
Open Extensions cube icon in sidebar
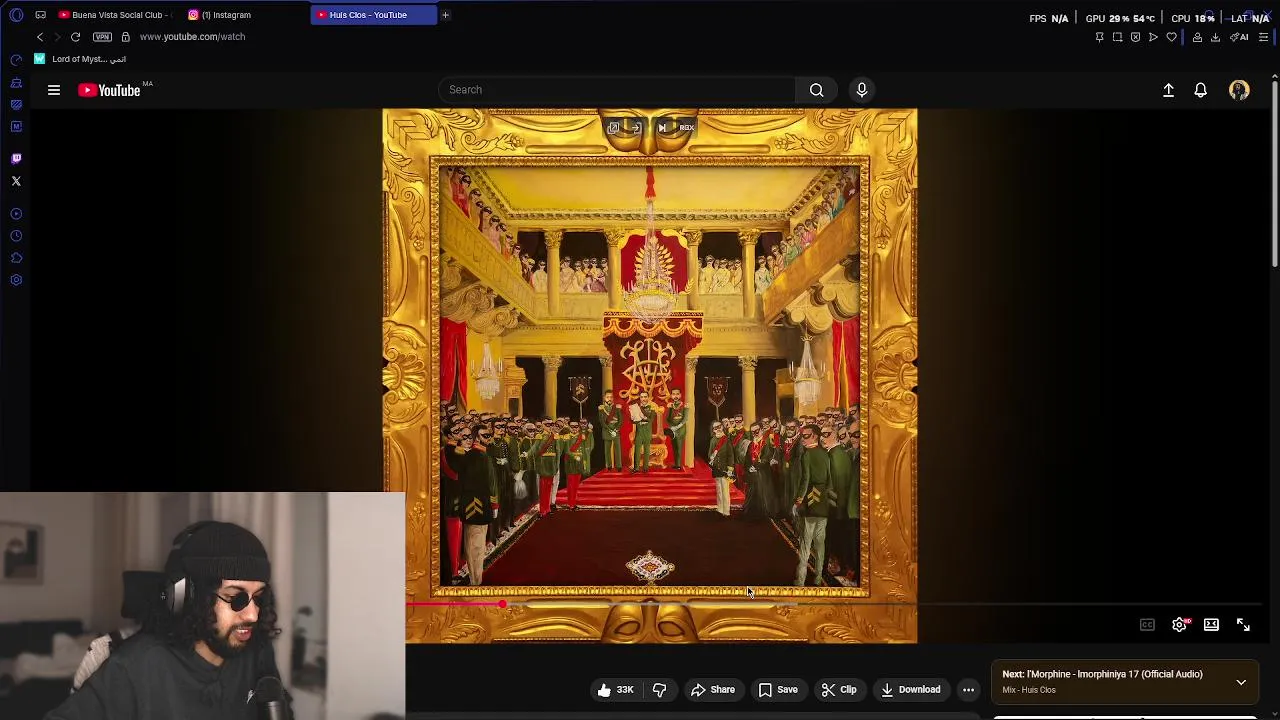point(16,258)
